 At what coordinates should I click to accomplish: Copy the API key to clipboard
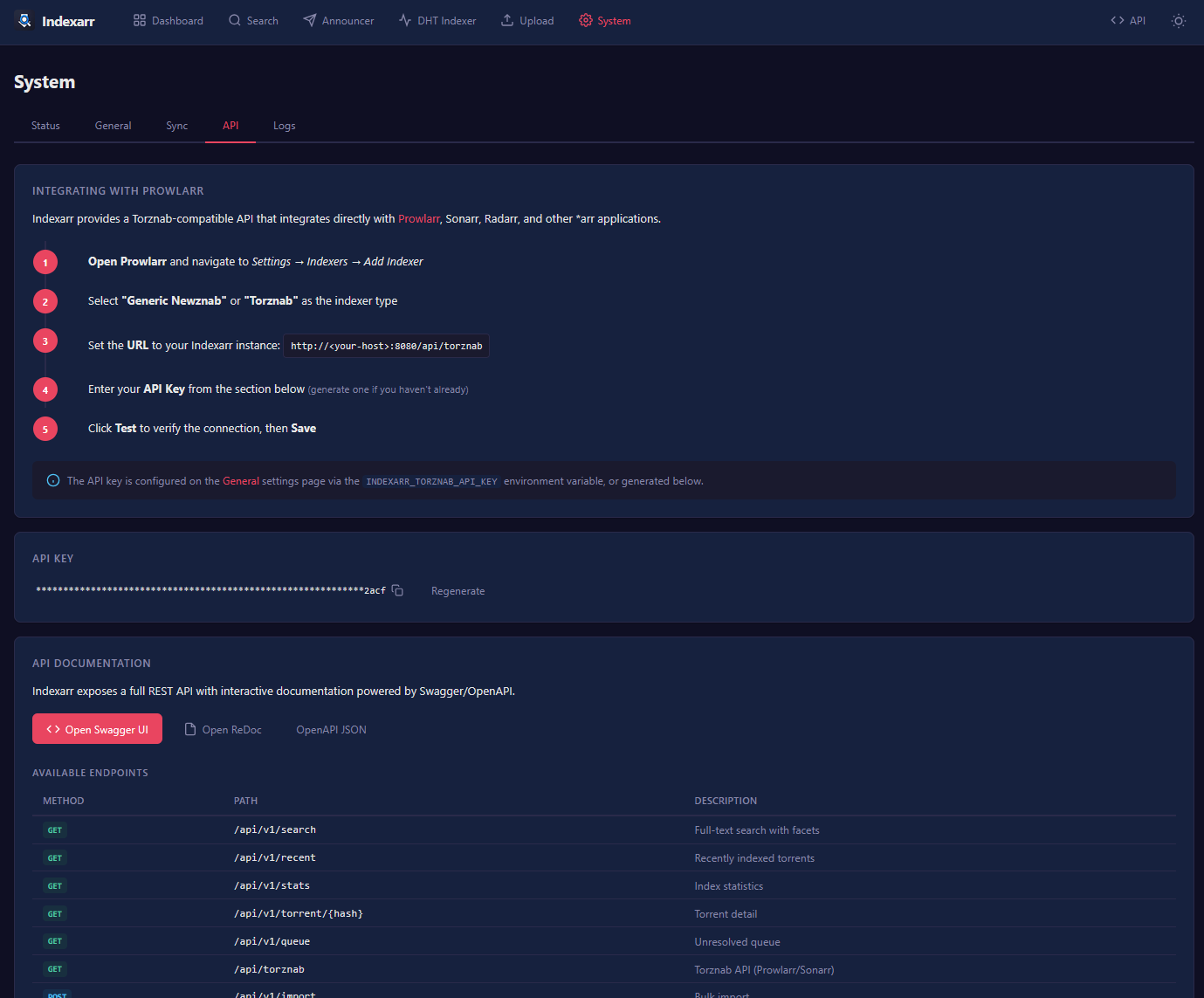[397, 591]
